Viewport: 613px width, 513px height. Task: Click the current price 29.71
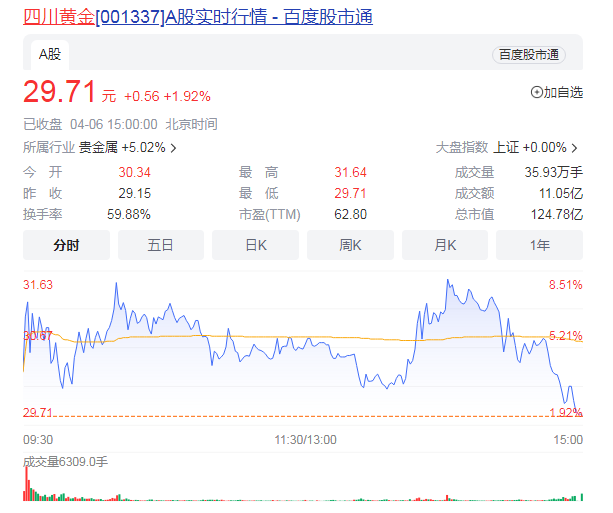point(60,93)
